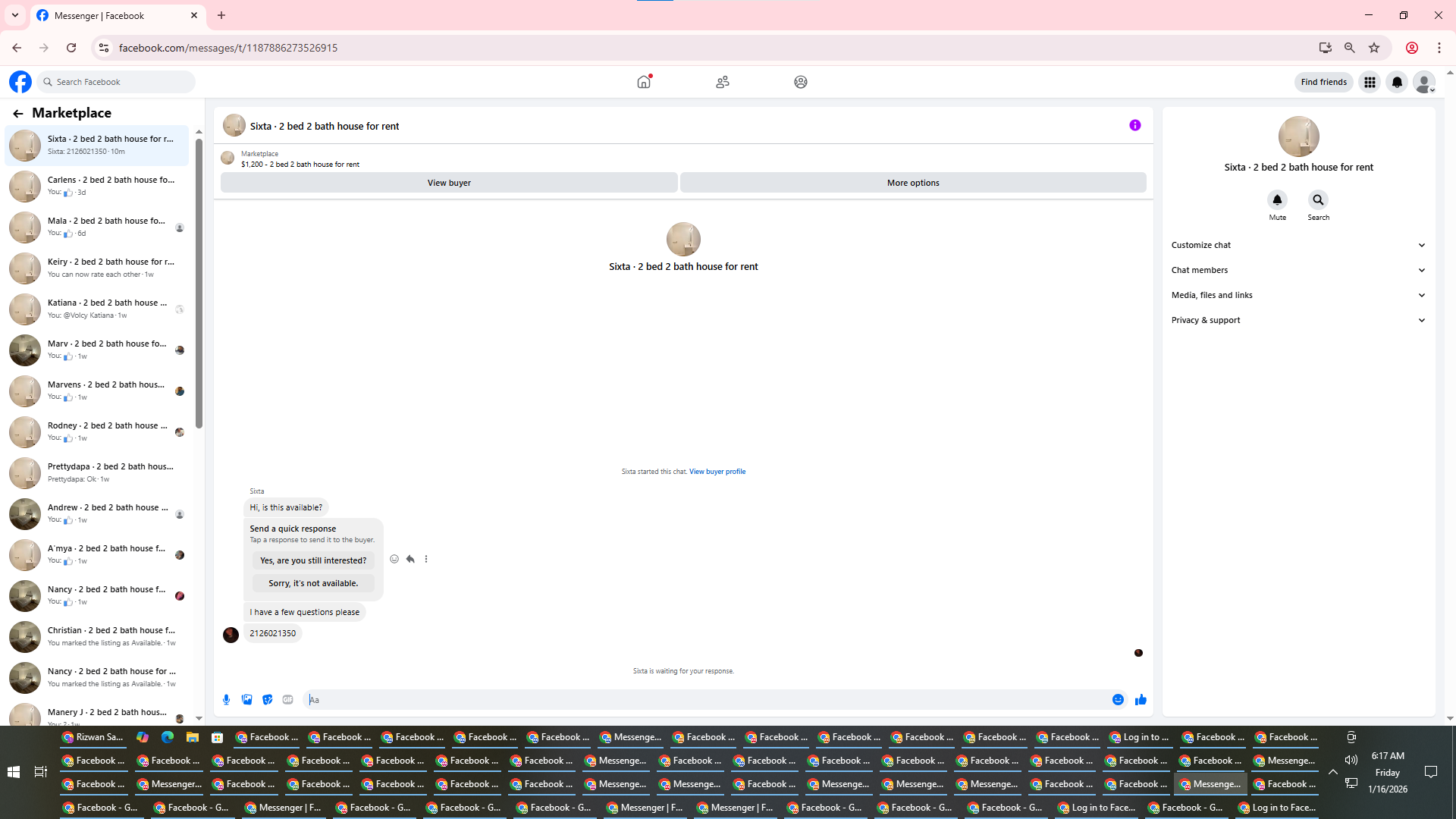1456x819 pixels.
Task: Open the Carlens conversation in the list
Action: [99, 186]
